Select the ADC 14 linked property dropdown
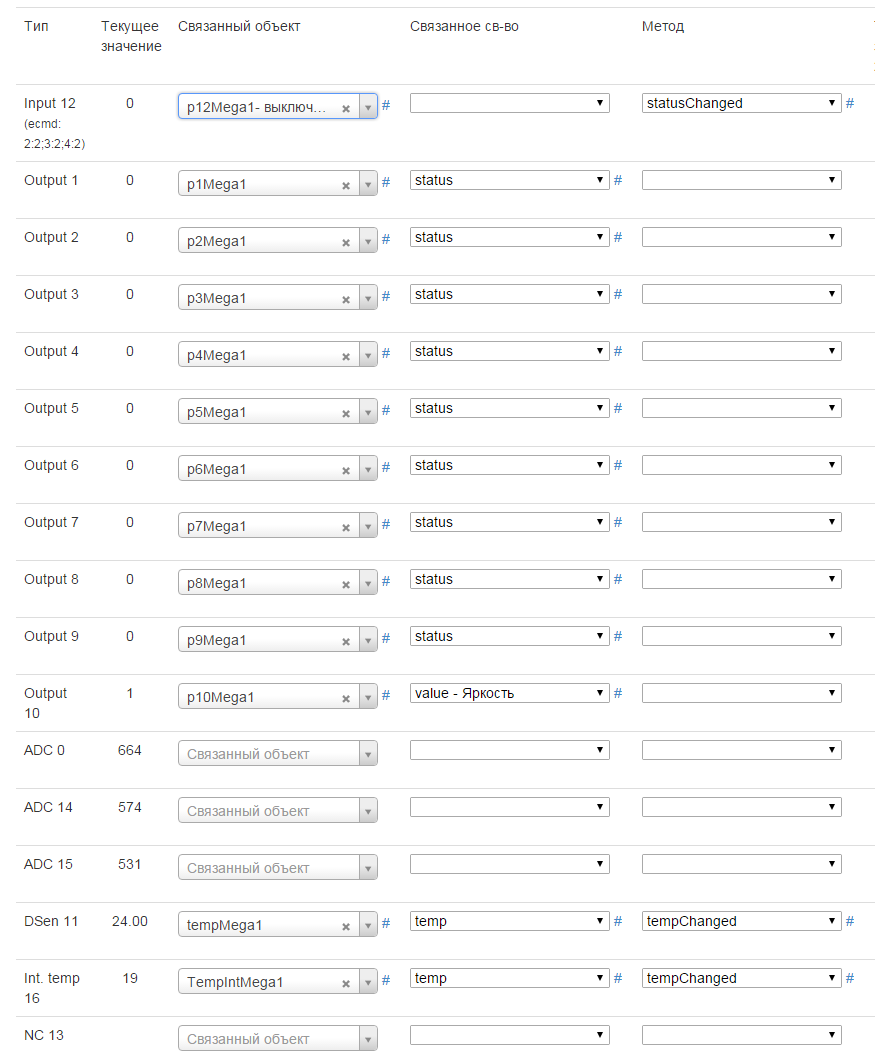Screen dimensions: 875x1055 [509, 807]
